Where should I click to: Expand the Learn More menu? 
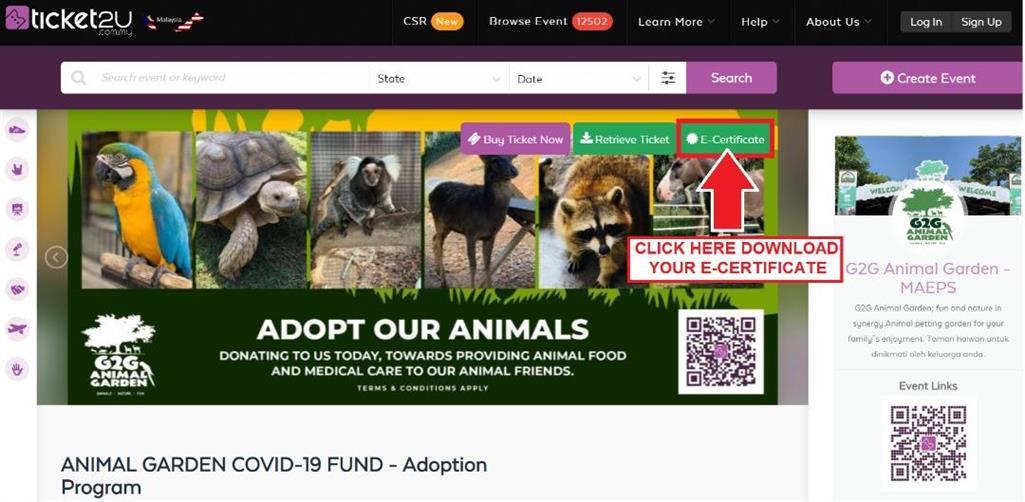[x=677, y=22]
